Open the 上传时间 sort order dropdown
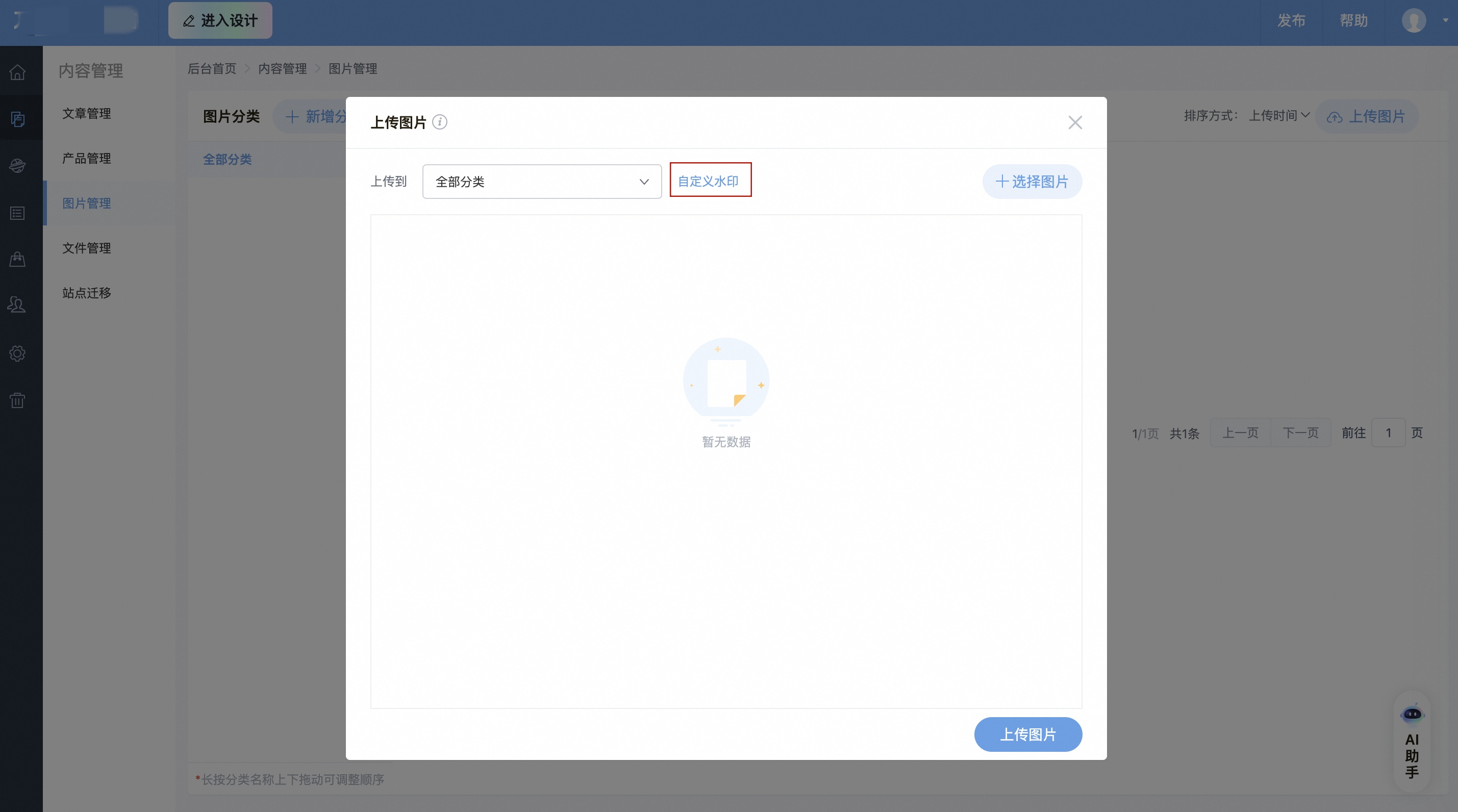Viewport: 1458px width, 812px height. [x=1279, y=117]
